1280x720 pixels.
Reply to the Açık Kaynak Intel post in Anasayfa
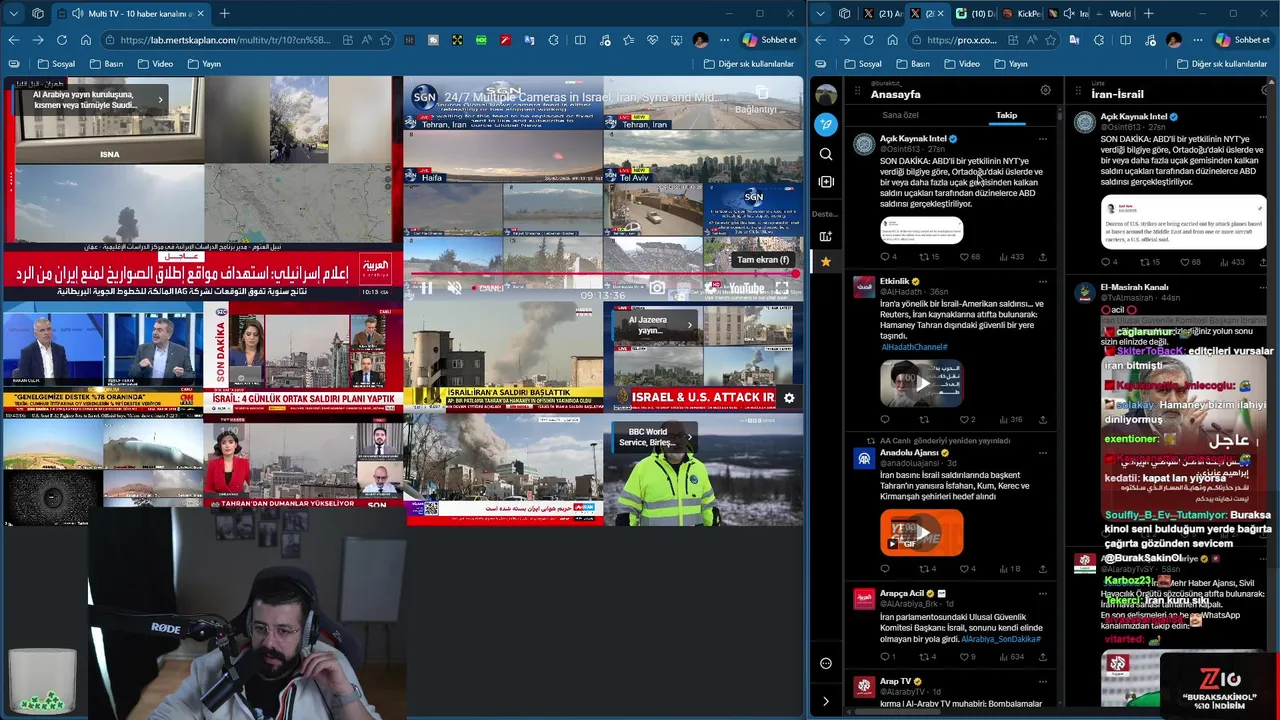[x=884, y=257]
